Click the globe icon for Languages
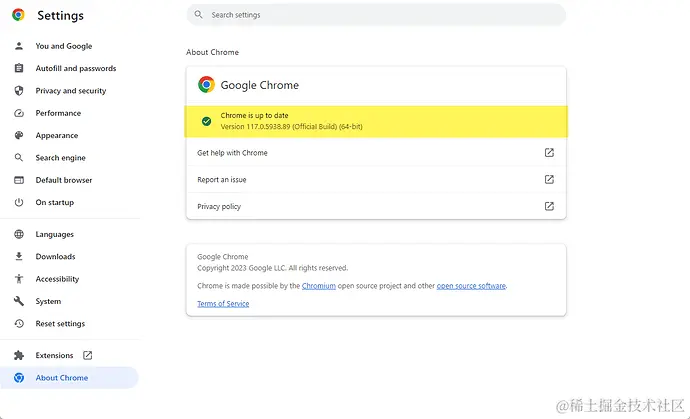 pos(19,234)
